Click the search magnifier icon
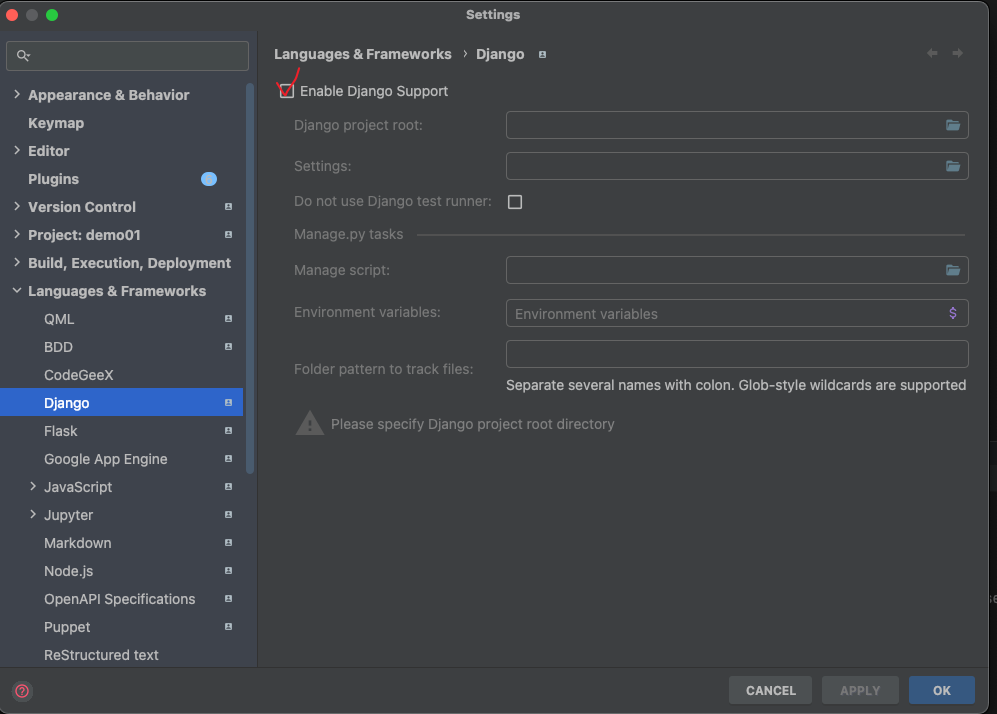 [x=23, y=56]
